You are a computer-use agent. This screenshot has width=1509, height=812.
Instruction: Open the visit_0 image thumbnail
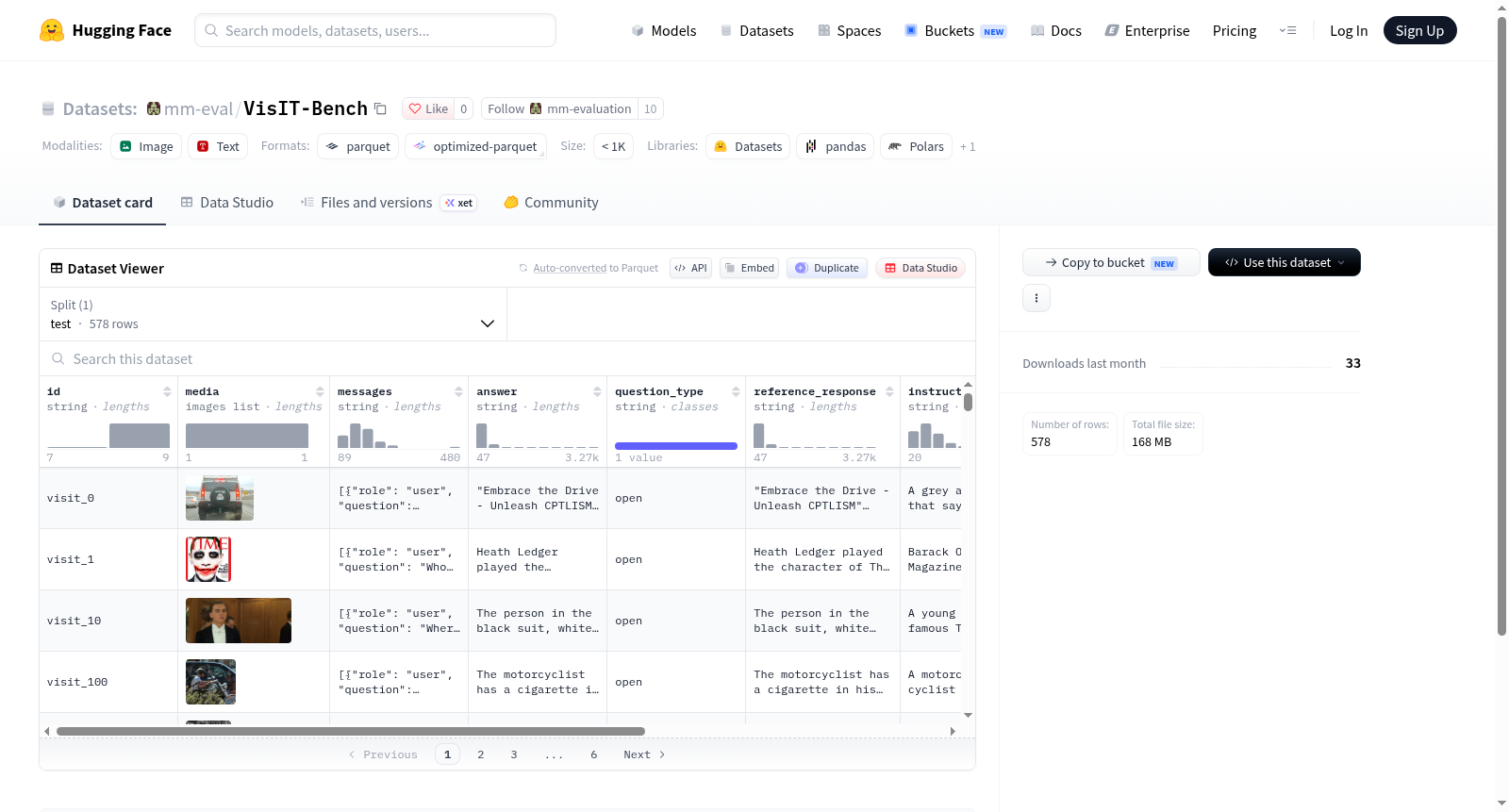point(220,498)
